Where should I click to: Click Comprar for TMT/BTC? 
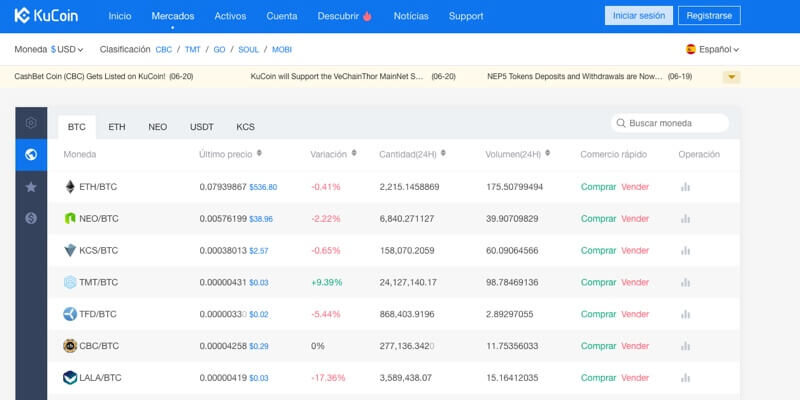(x=598, y=282)
